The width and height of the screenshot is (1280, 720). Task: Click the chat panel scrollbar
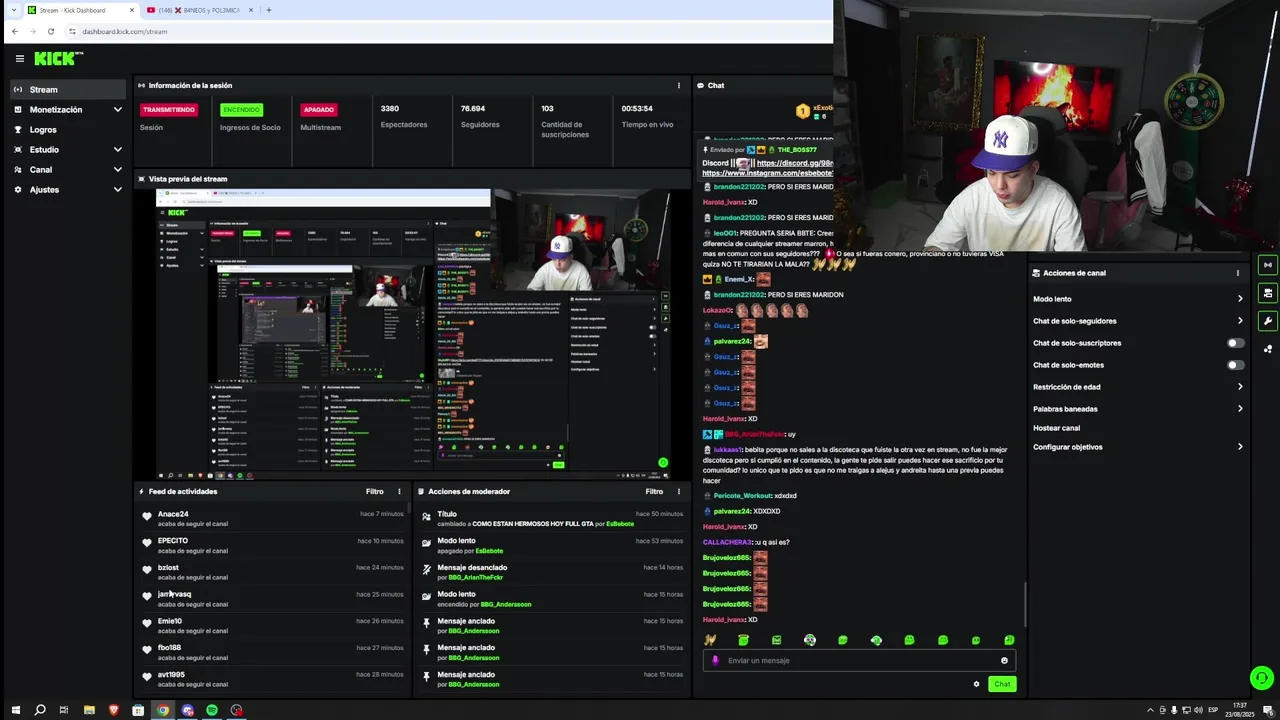[x=1025, y=604]
